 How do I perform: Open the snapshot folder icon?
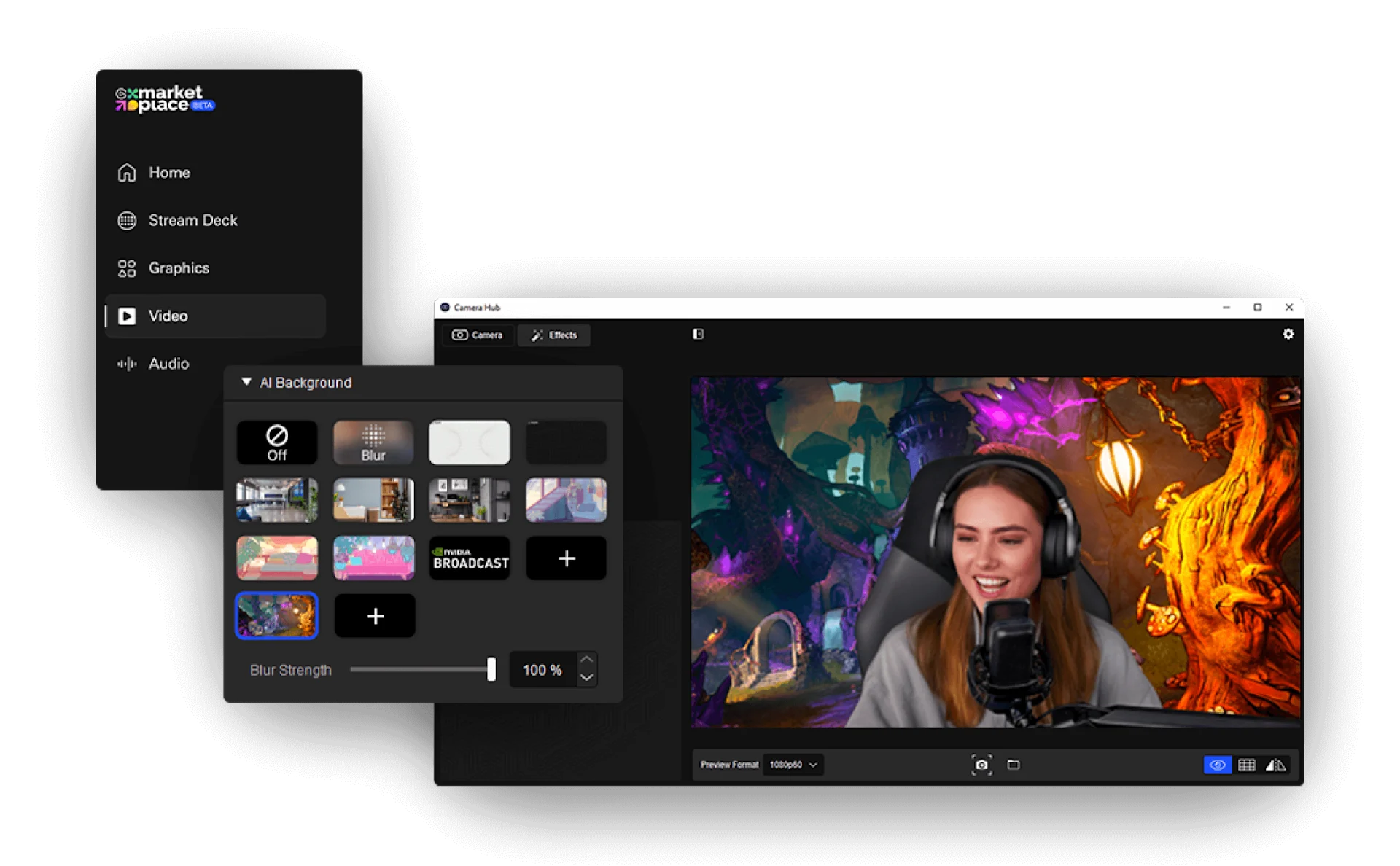click(1014, 765)
